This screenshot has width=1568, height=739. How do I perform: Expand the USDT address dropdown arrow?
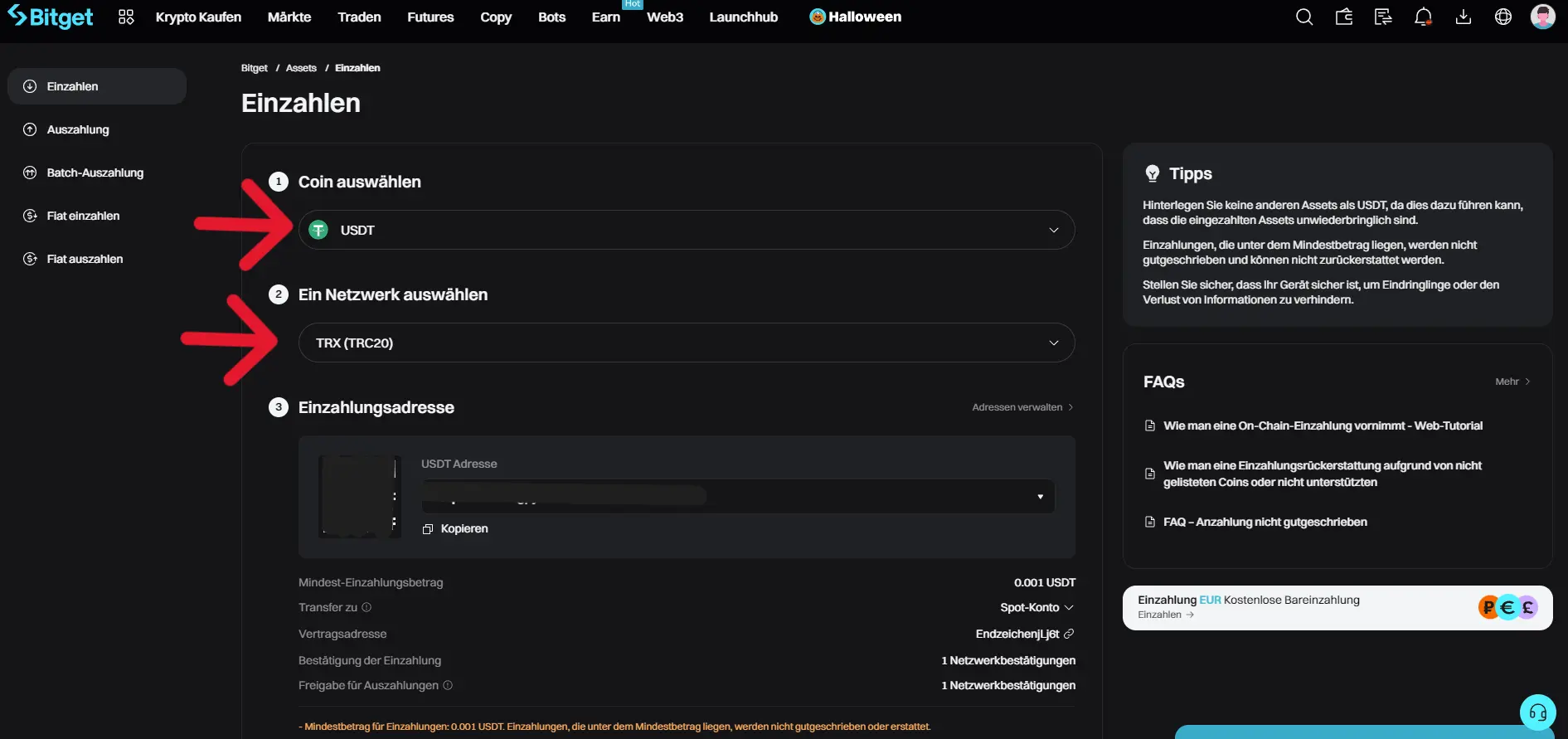(x=1040, y=497)
